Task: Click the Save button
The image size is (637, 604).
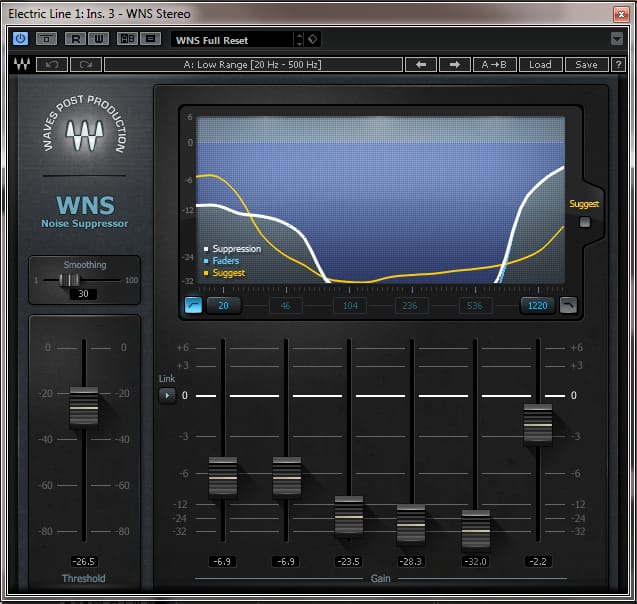Action: coord(586,65)
